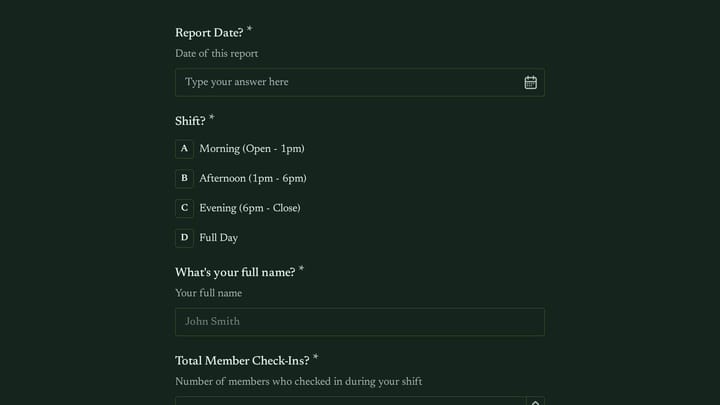720x405 pixels.
Task: Click the Your full name helper text
Action: pos(208,293)
